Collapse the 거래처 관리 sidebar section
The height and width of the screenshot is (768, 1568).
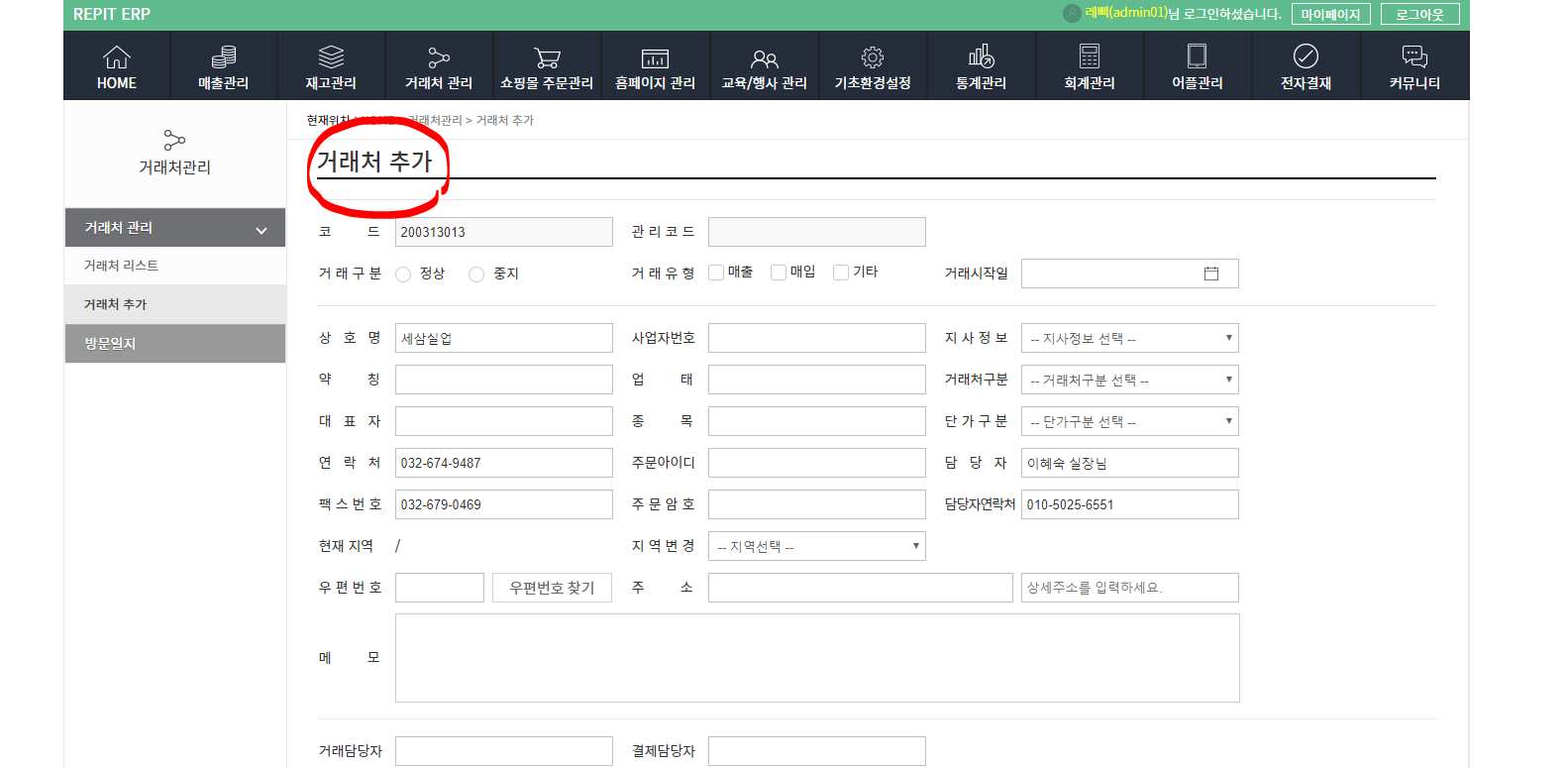click(x=175, y=227)
